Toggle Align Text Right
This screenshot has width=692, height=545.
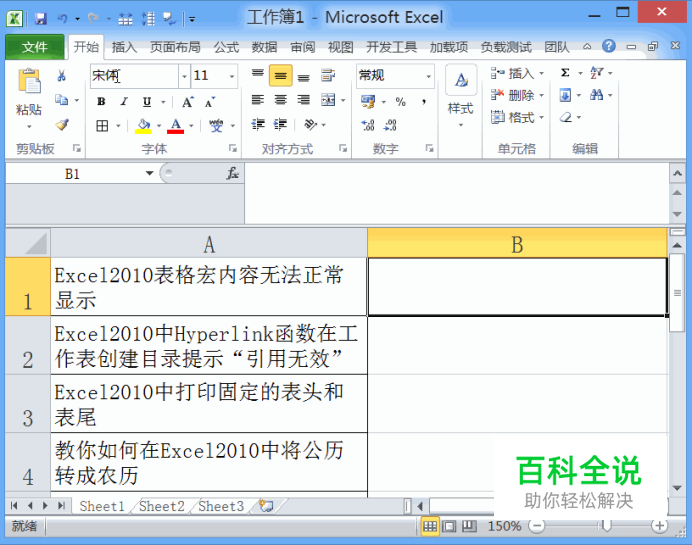pyautogui.click(x=304, y=100)
